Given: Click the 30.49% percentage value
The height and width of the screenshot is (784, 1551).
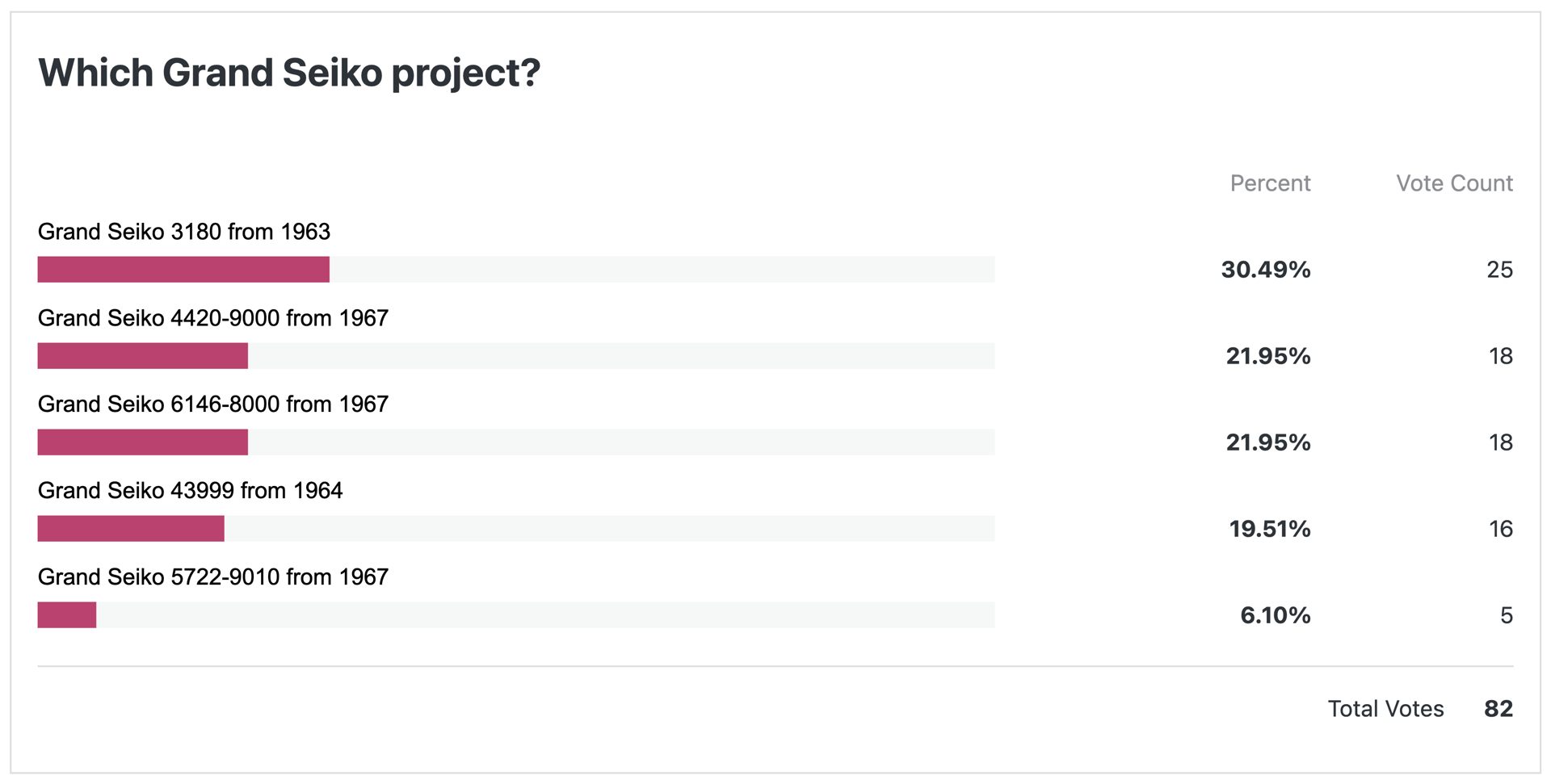Looking at the screenshot, I should (x=1266, y=270).
